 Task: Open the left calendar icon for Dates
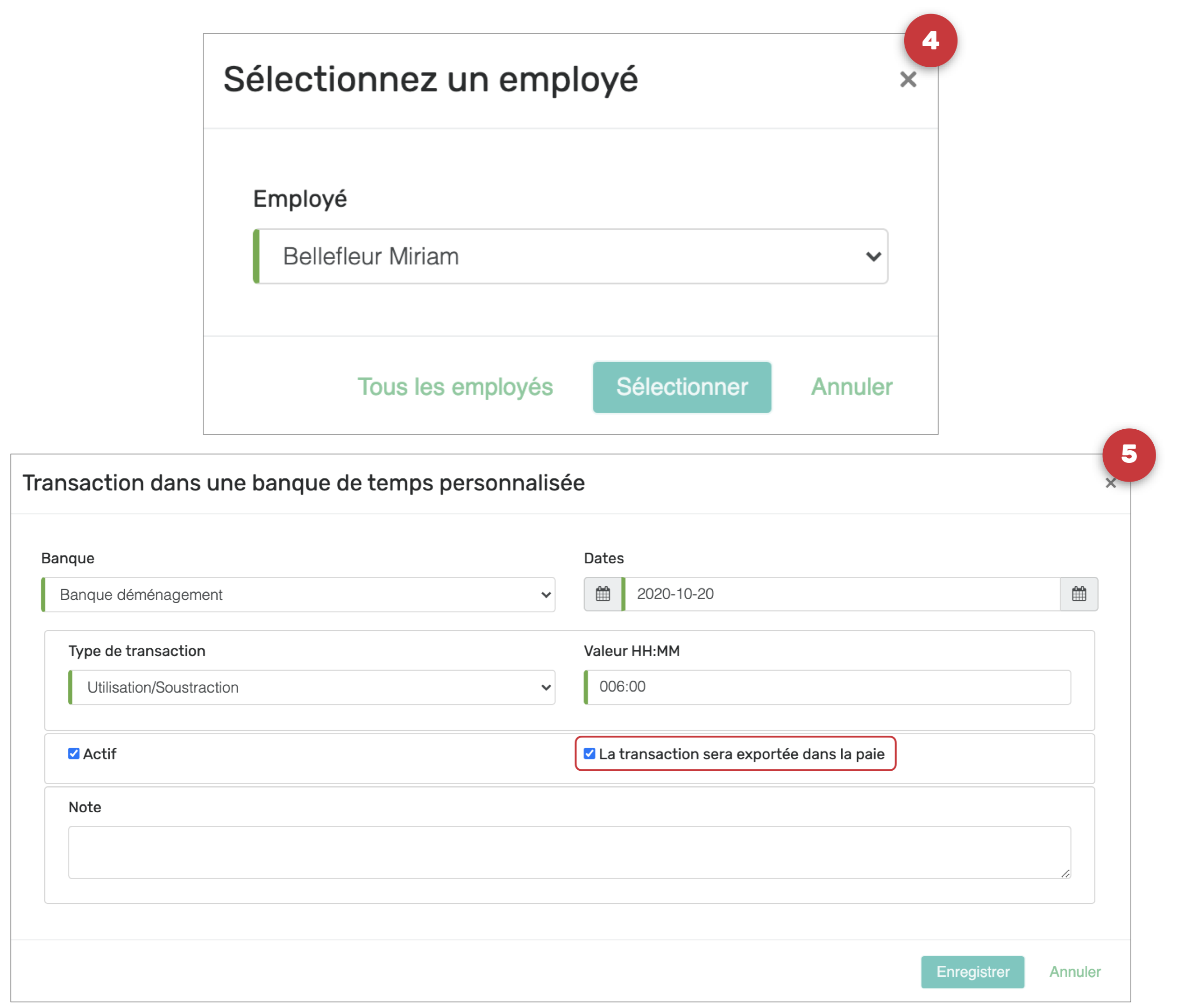pyautogui.click(x=603, y=594)
